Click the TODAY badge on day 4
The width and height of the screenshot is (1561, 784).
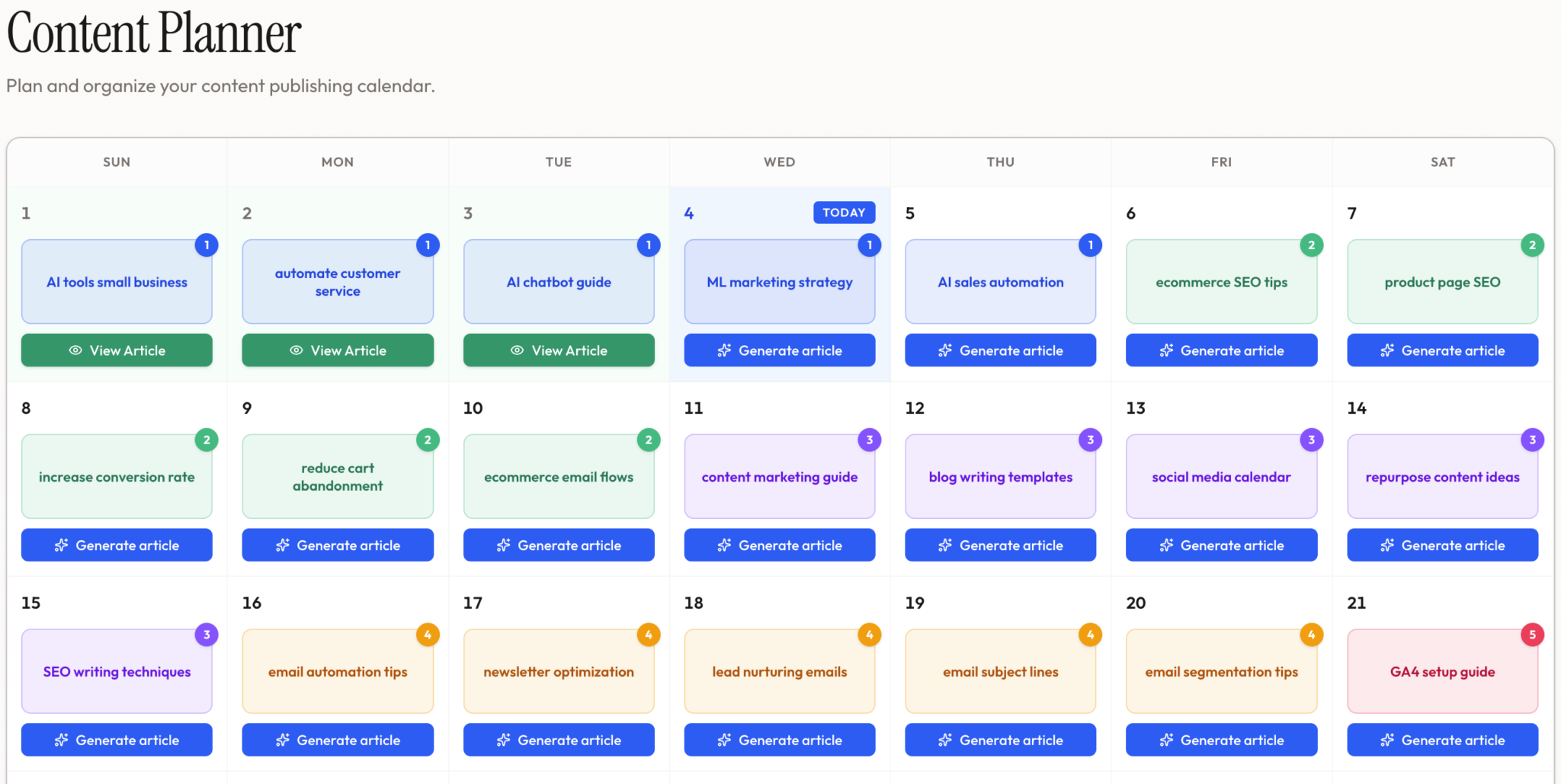844,213
